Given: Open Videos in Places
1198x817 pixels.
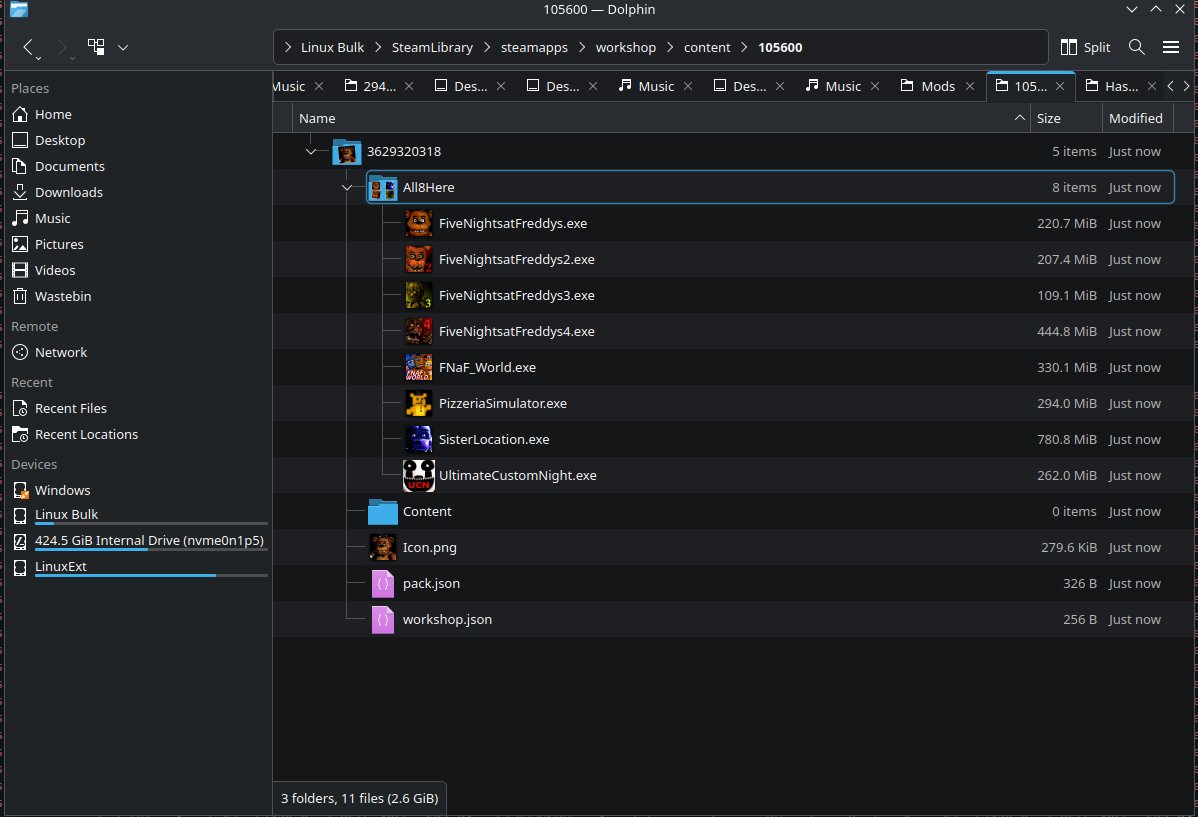Looking at the screenshot, I should click(55, 270).
